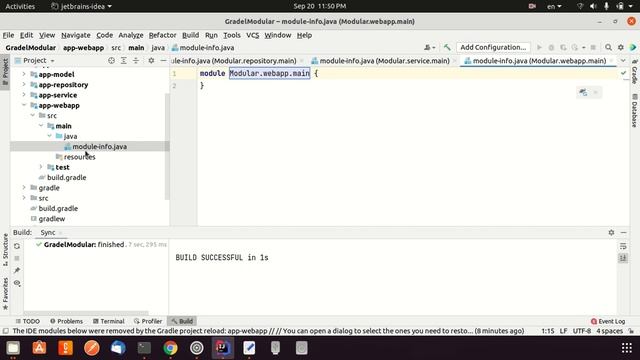Open the Project view dropdown
This screenshot has width=640, height=360.
[x=35, y=60]
